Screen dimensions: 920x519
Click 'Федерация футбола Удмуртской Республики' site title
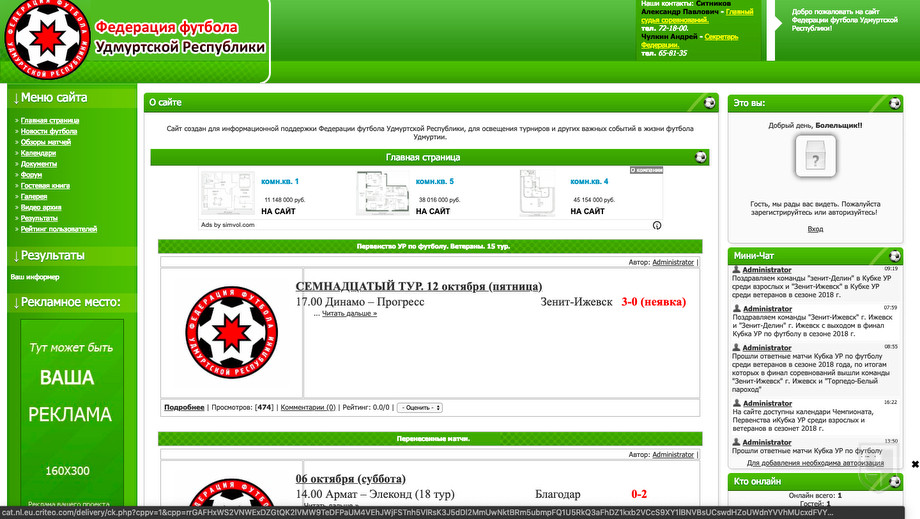tap(180, 37)
